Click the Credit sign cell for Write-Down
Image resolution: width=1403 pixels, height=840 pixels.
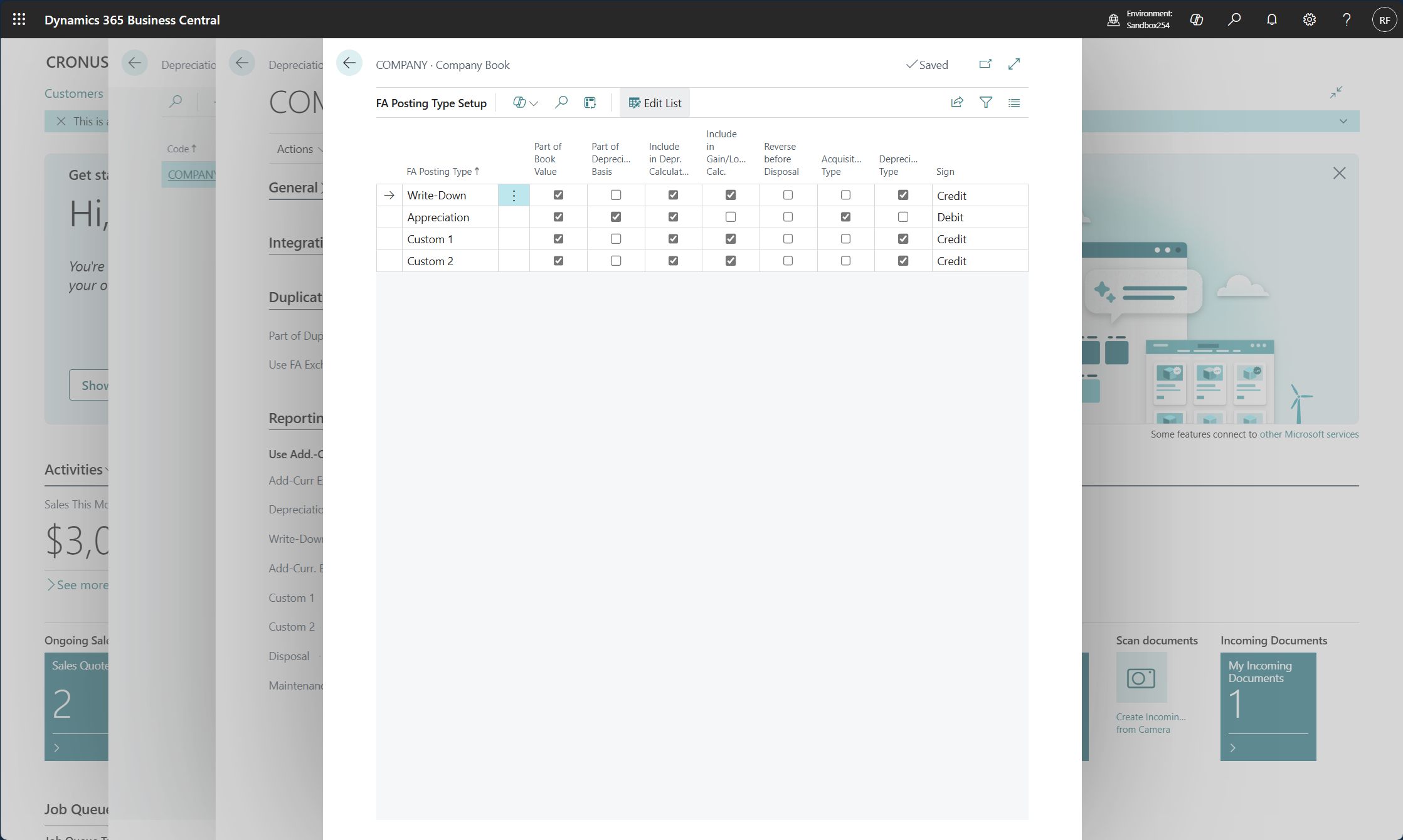coord(980,196)
